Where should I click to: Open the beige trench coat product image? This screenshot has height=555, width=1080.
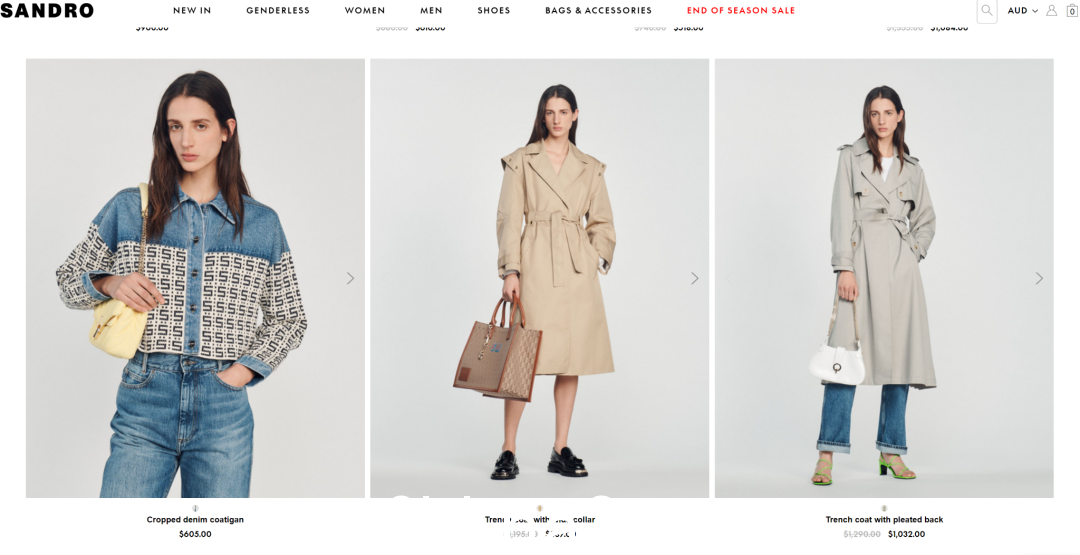tap(539, 278)
